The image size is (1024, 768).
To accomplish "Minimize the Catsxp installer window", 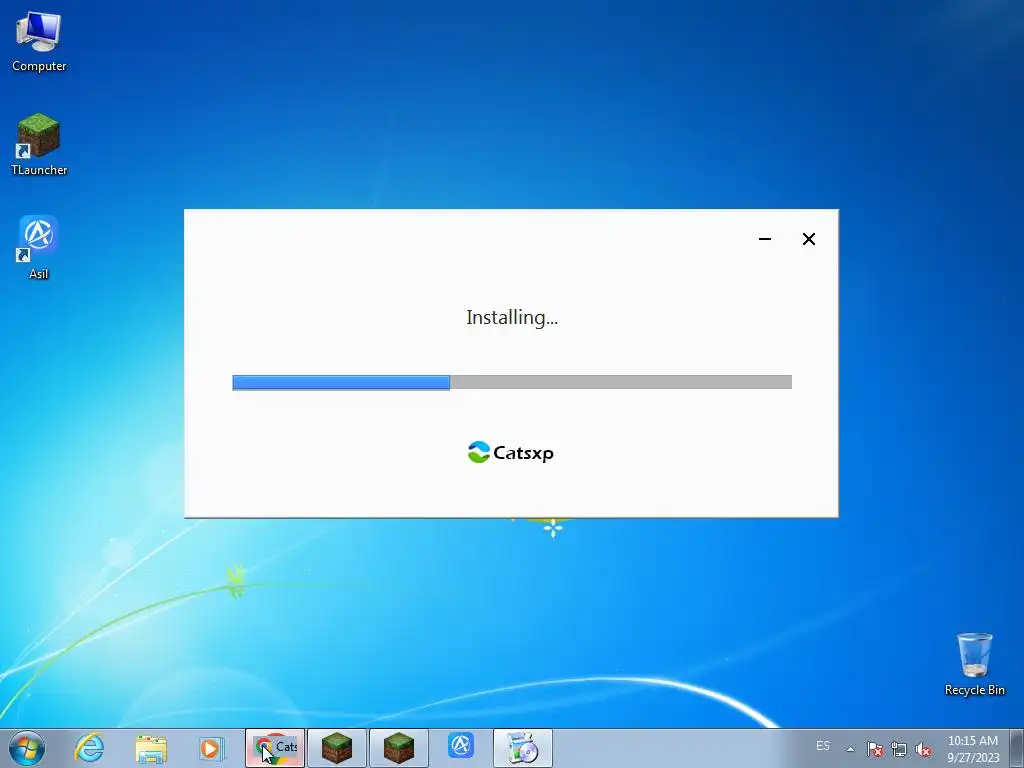I will (765, 239).
